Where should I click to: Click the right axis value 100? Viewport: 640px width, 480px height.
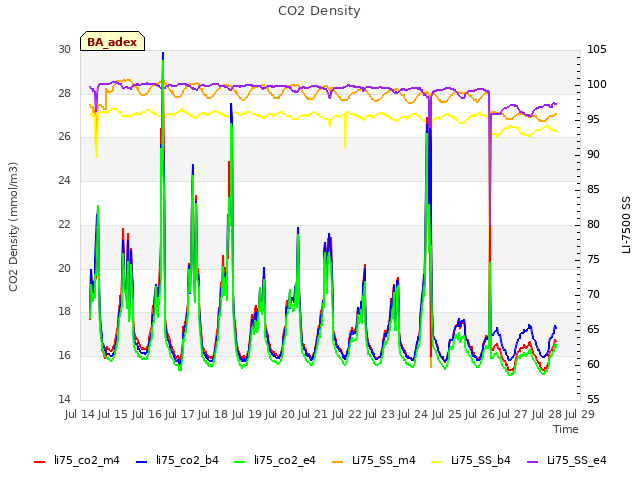[x=597, y=84]
